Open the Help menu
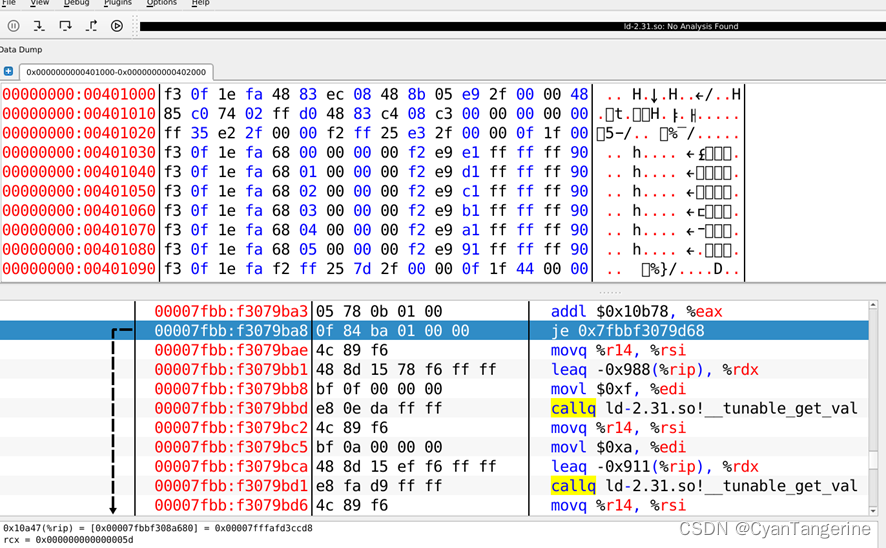886x548 pixels. (x=201, y=3)
